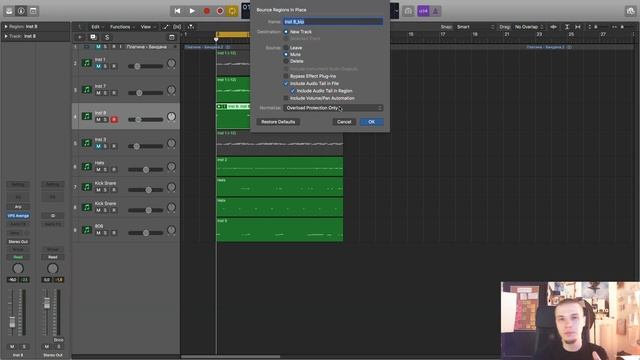Open the Drag No Overlap dropdown
640x360 pixels.
coord(529,27)
